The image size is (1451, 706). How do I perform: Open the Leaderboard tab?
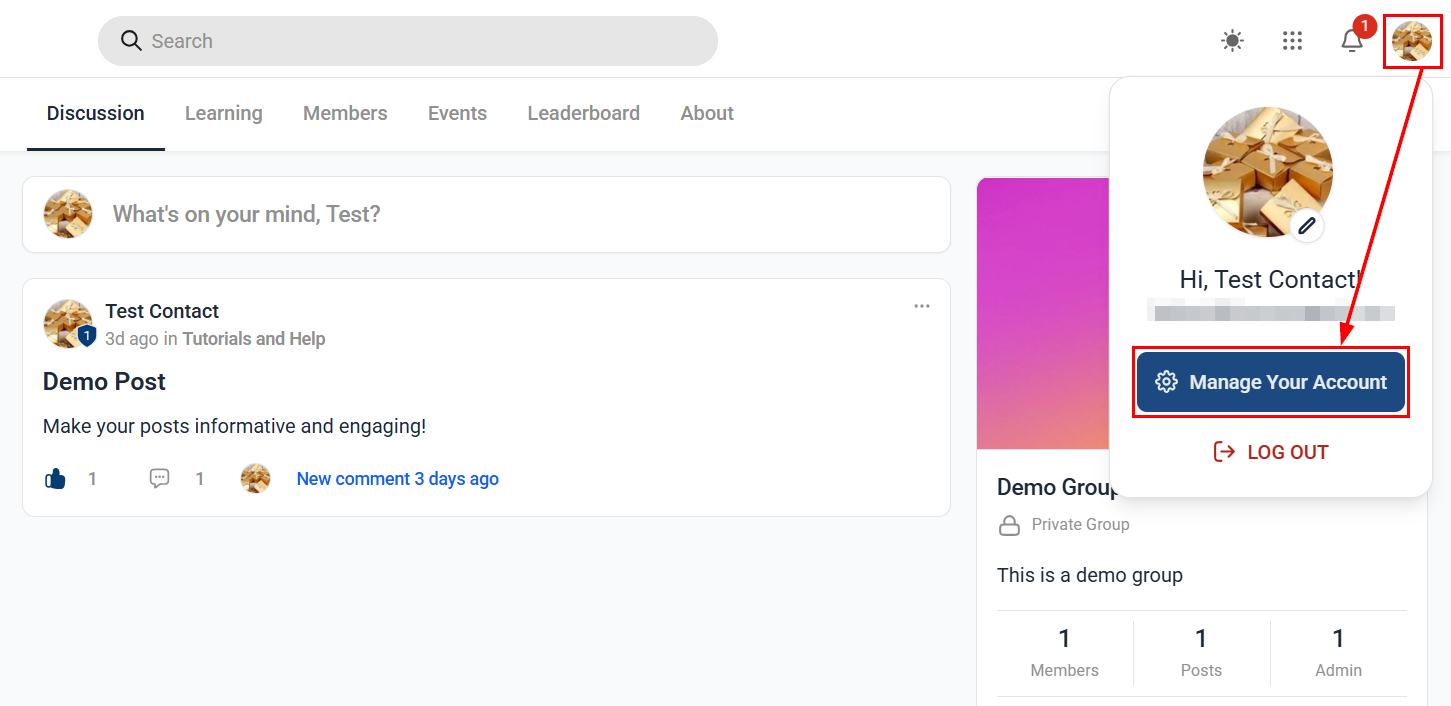584,113
